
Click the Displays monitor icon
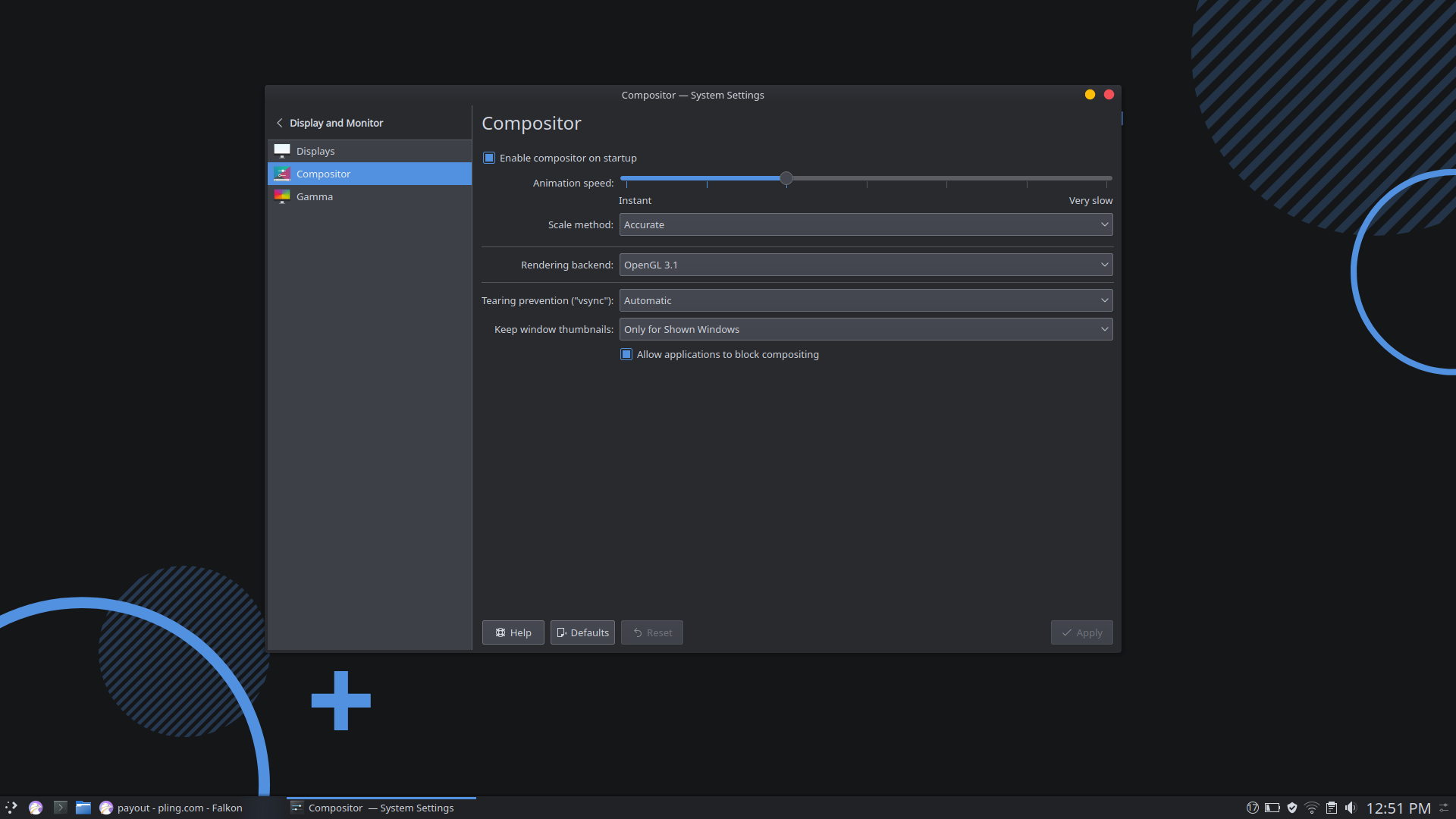tap(282, 151)
